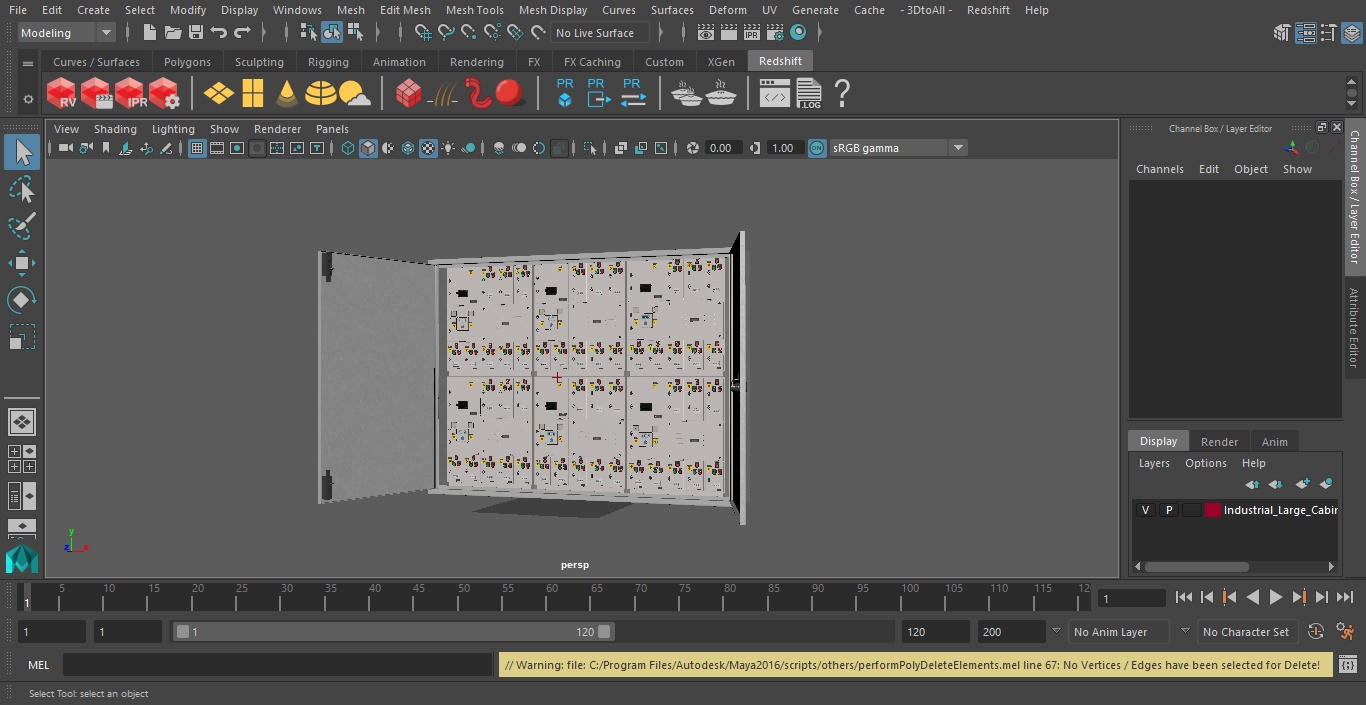1366x705 pixels.
Task: Open Redshift RenderView icon on shelf
Action: click(x=62, y=93)
